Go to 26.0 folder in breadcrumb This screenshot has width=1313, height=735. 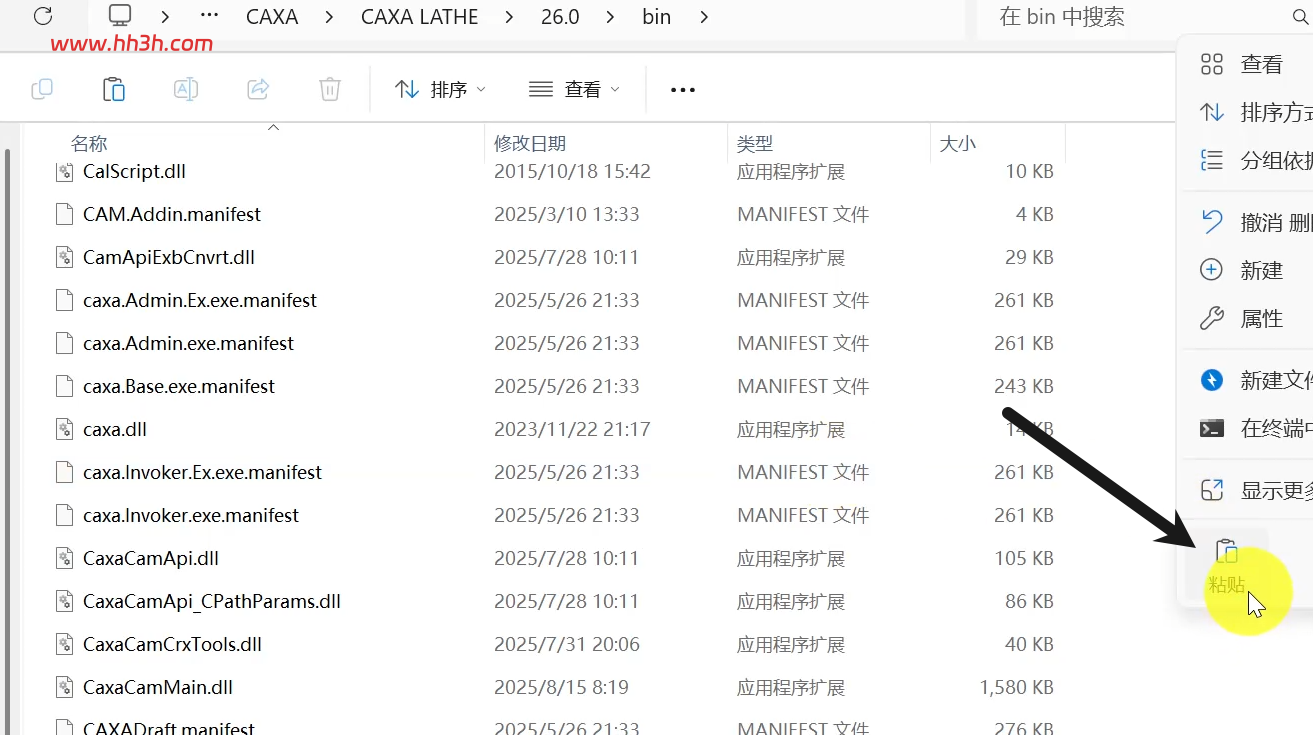[560, 17]
